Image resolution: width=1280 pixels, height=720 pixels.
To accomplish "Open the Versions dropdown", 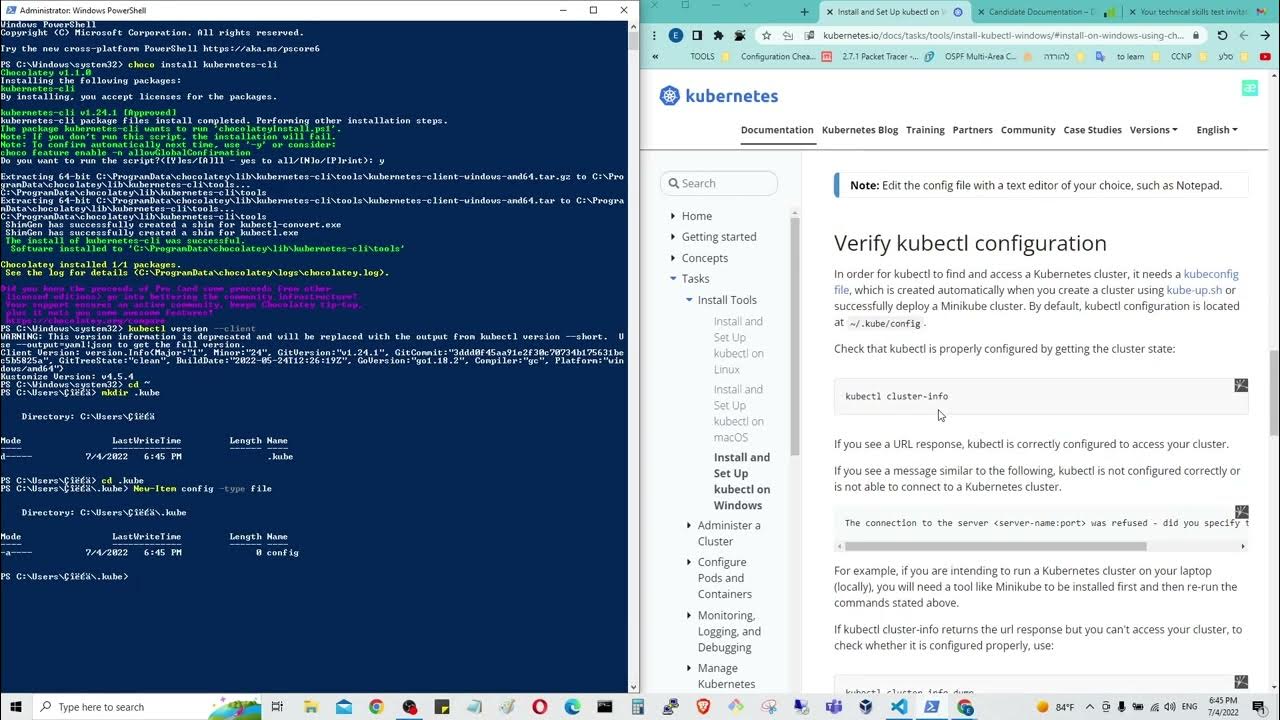I will [x=1153, y=130].
